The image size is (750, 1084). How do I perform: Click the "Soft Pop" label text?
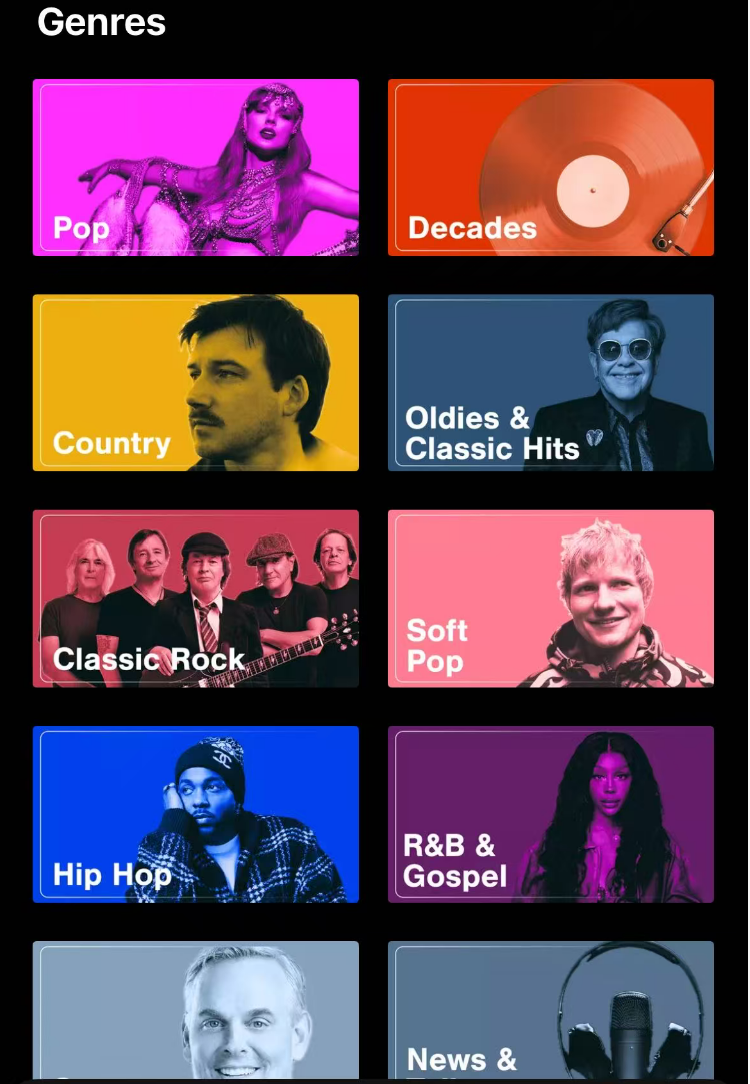(x=437, y=645)
